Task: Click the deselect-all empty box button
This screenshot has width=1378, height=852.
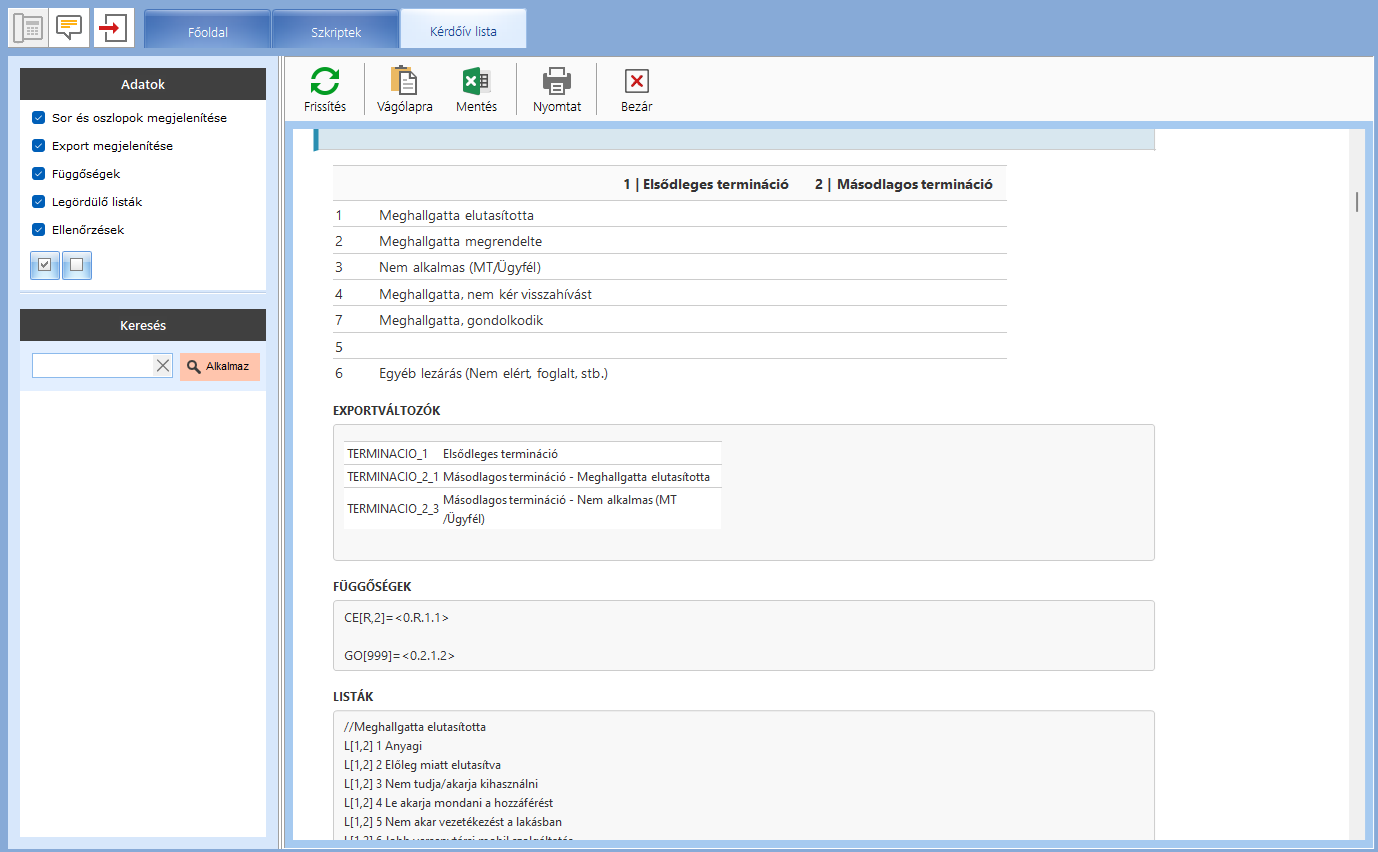Action: (76, 265)
